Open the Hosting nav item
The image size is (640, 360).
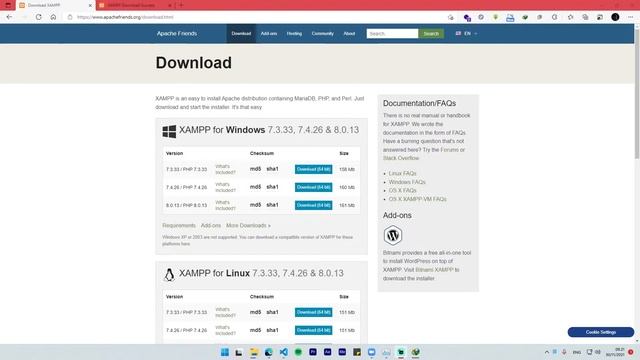click(294, 33)
